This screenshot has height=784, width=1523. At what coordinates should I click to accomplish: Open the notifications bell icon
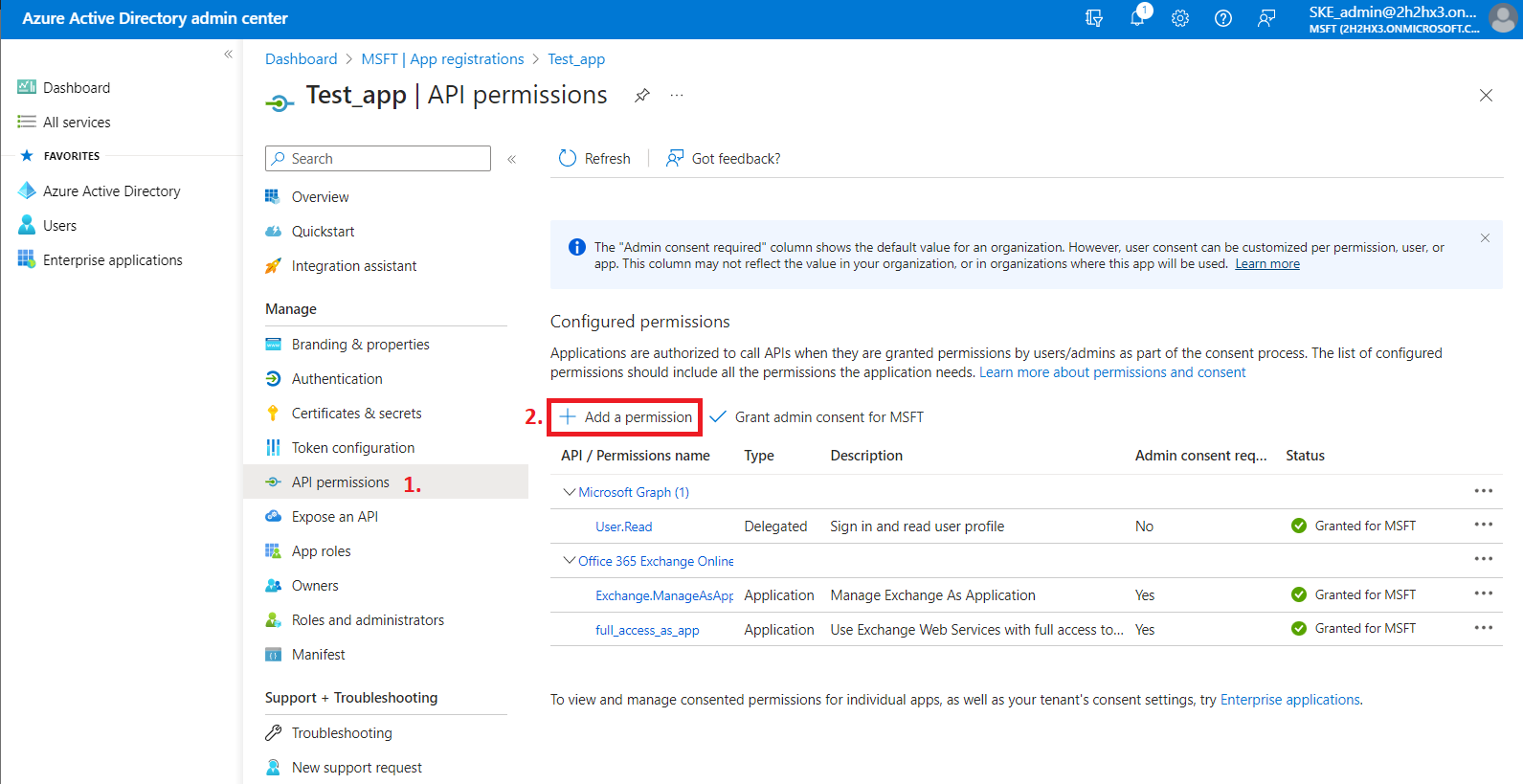click(x=1137, y=18)
